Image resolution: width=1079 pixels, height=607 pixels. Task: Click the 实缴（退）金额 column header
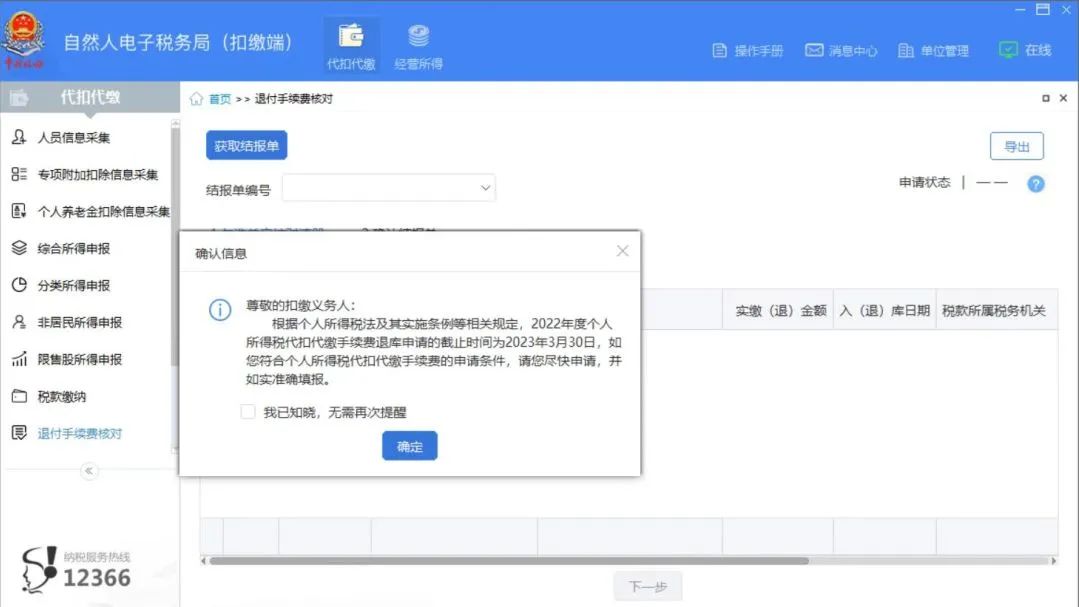coord(780,310)
